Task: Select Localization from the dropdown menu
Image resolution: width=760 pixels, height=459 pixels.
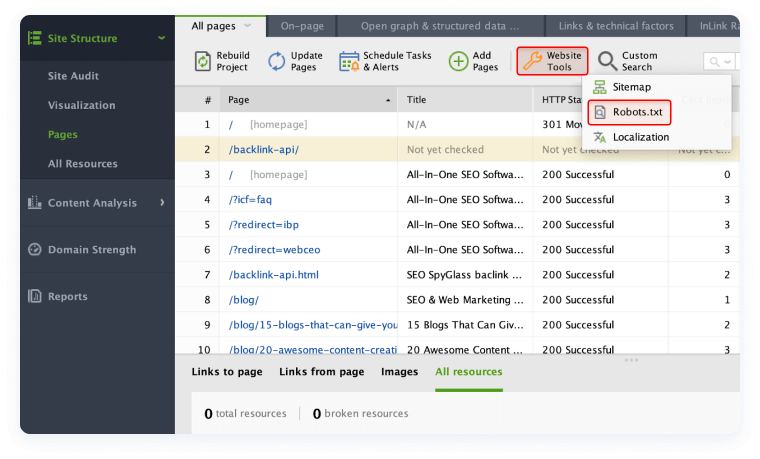Action: coord(640,137)
